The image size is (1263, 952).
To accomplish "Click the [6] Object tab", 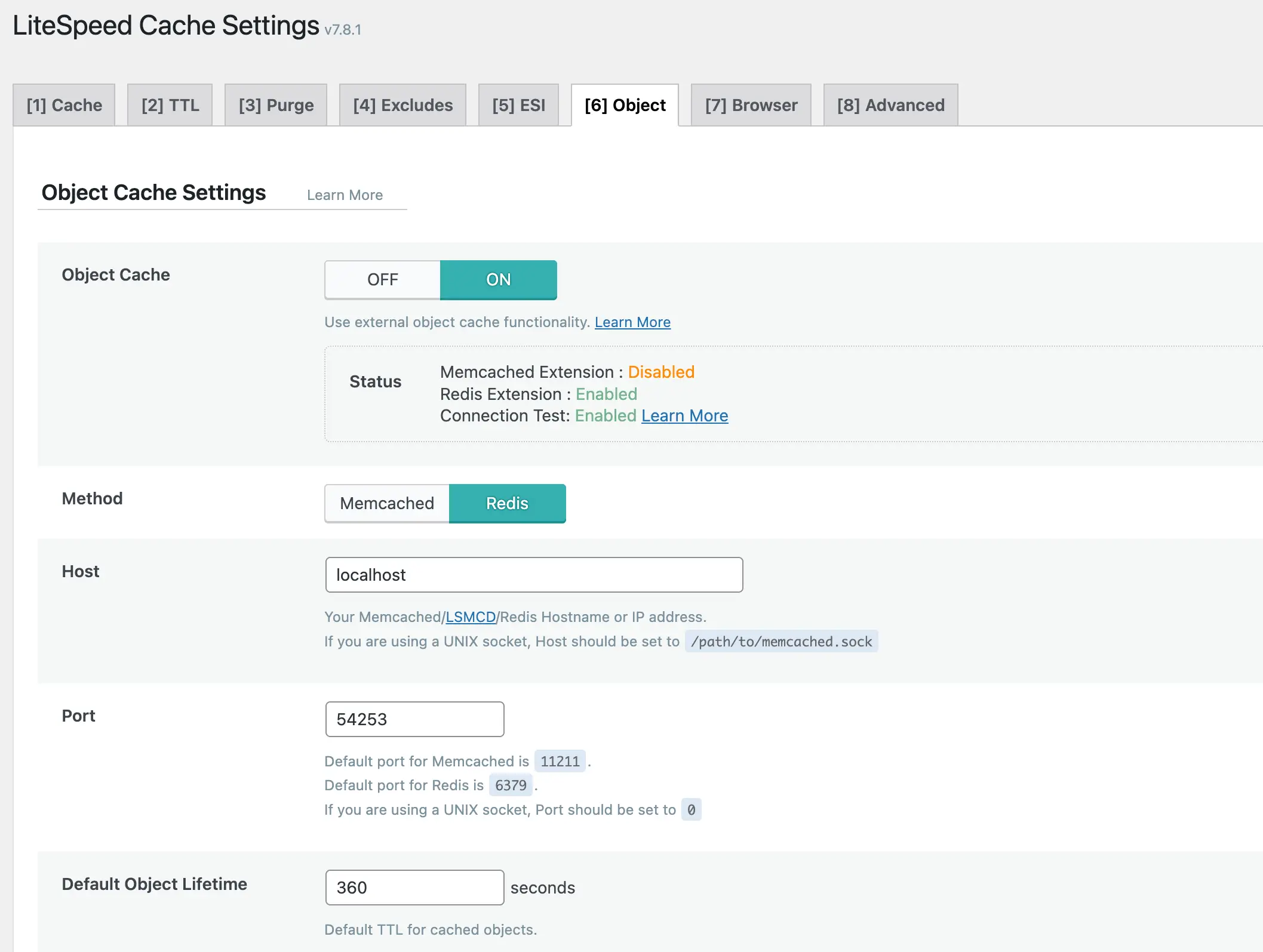I will 625,105.
